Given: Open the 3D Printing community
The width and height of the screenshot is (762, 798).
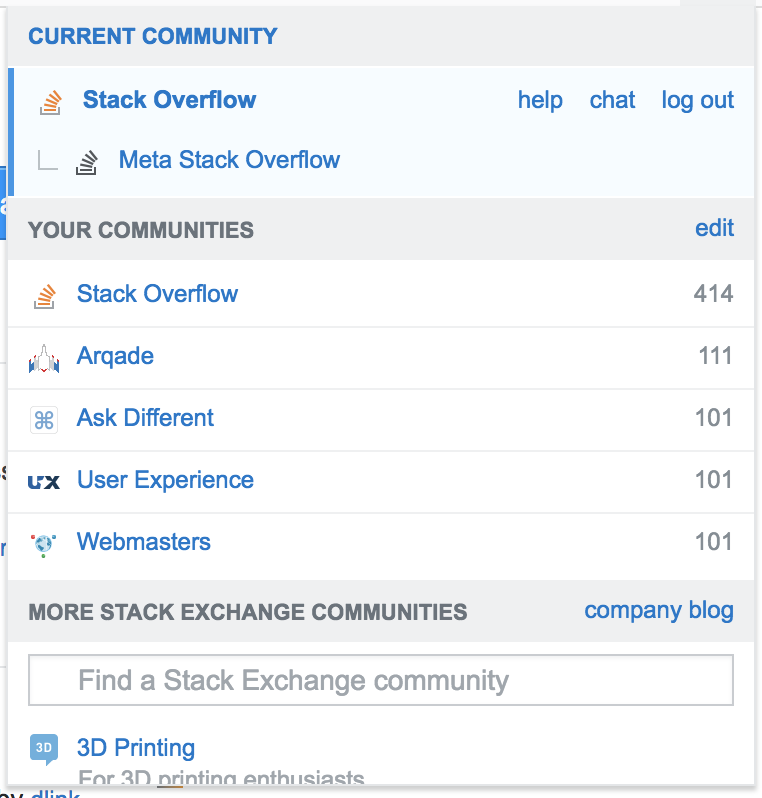Looking at the screenshot, I should (x=136, y=748).
